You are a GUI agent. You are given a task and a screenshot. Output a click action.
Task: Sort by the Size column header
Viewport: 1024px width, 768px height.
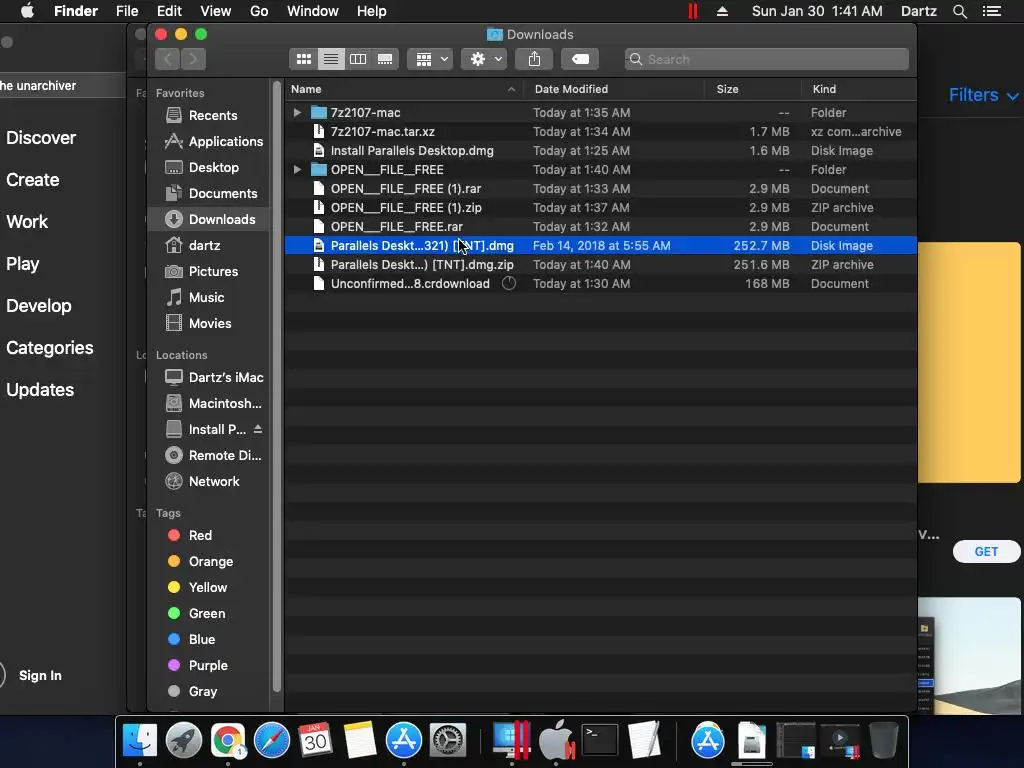753,89
